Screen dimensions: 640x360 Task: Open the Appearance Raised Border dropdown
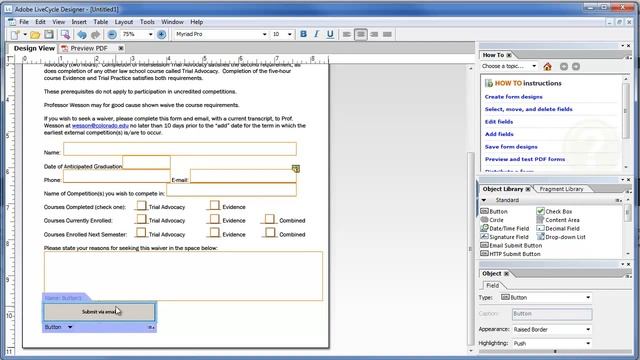click(x=588, y=329)
